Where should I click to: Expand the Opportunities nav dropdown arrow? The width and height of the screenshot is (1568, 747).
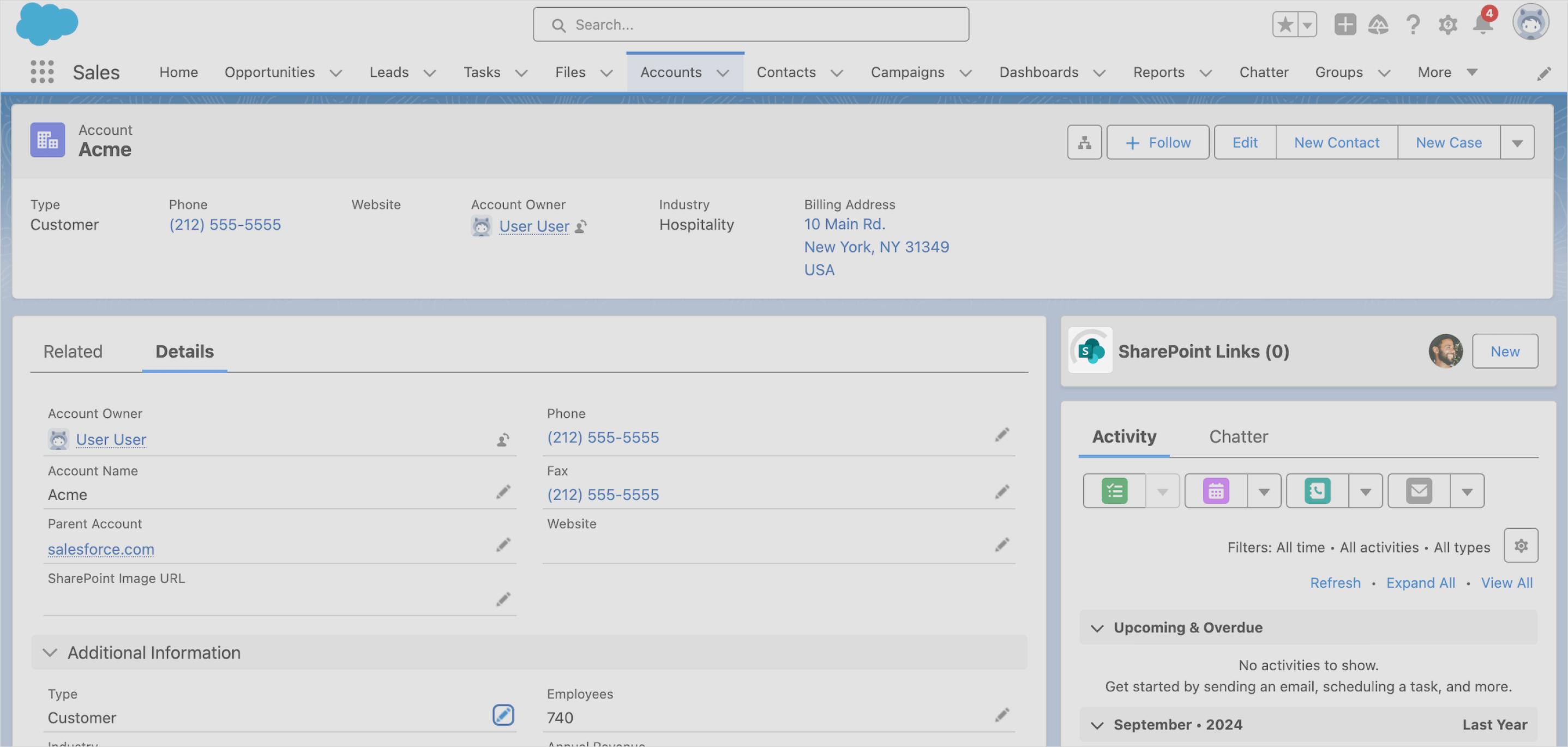coord(336,73)
